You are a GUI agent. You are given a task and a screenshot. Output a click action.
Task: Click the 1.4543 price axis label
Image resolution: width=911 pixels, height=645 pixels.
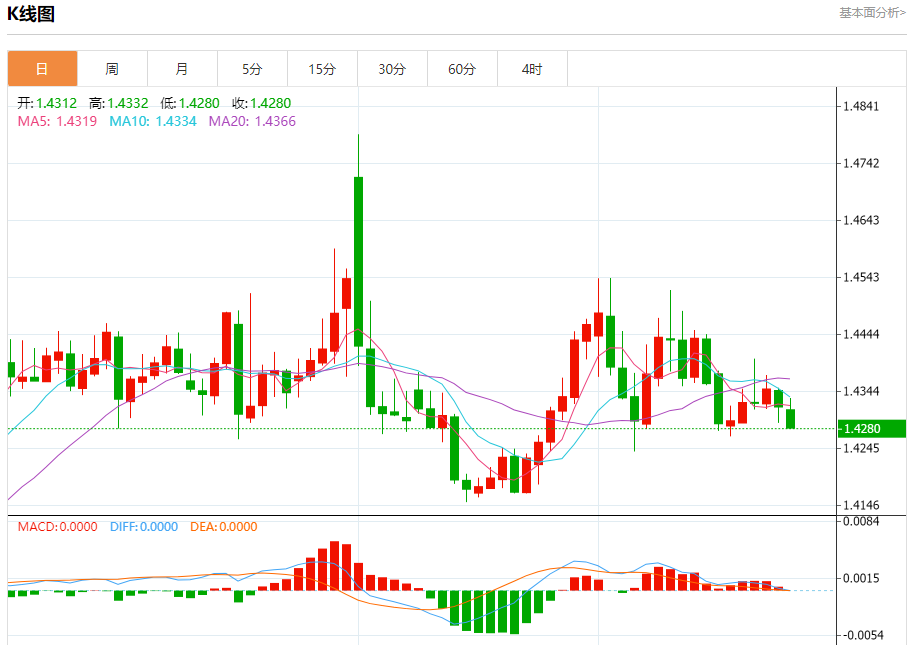(861, 277)
